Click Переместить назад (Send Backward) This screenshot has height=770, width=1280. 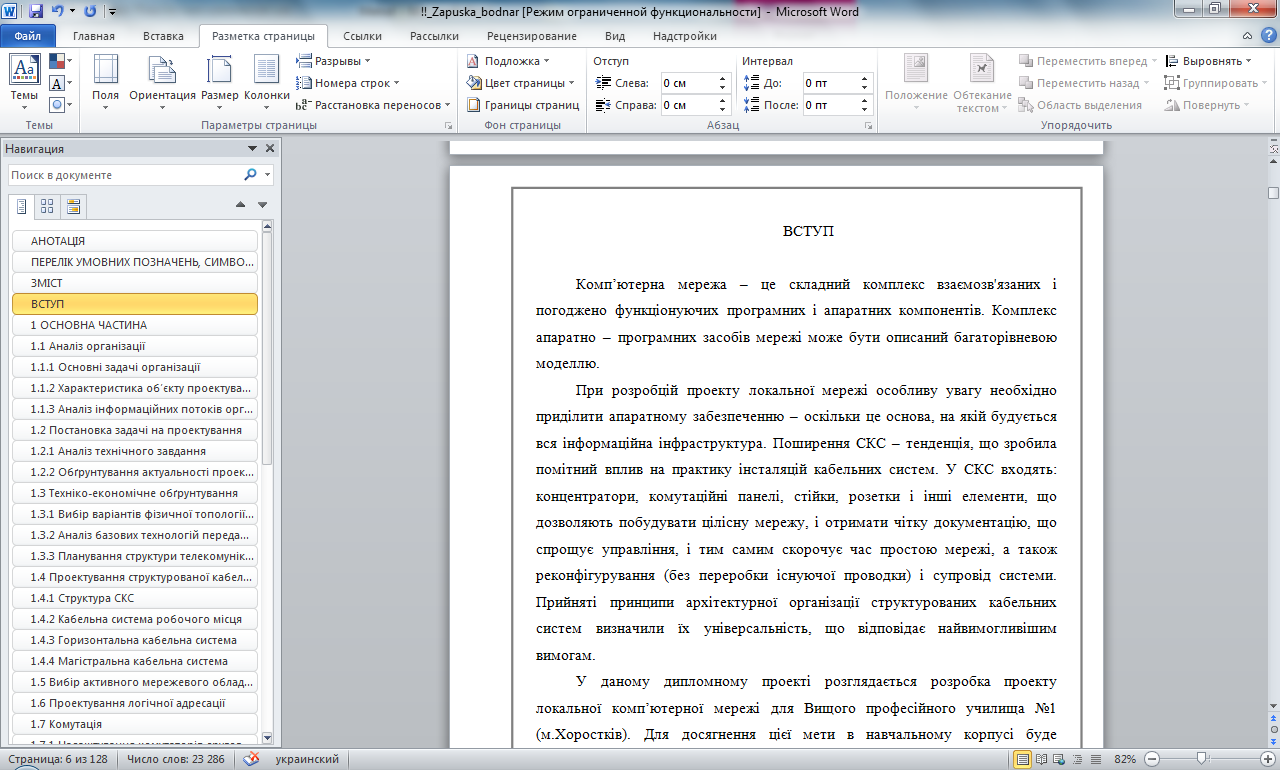pos(1085,83)
